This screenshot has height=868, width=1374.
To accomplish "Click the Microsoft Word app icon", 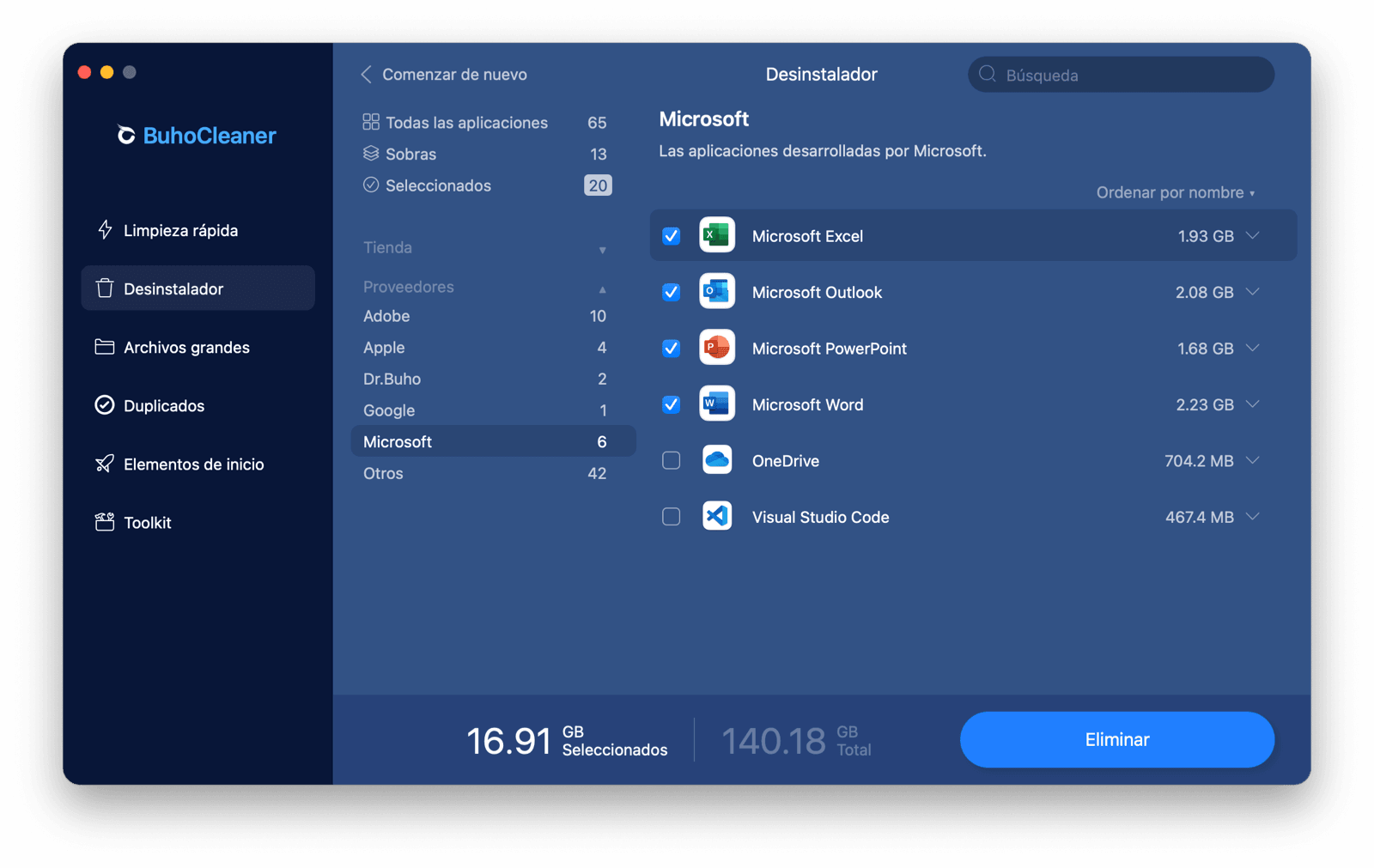I will pos(717,404).
